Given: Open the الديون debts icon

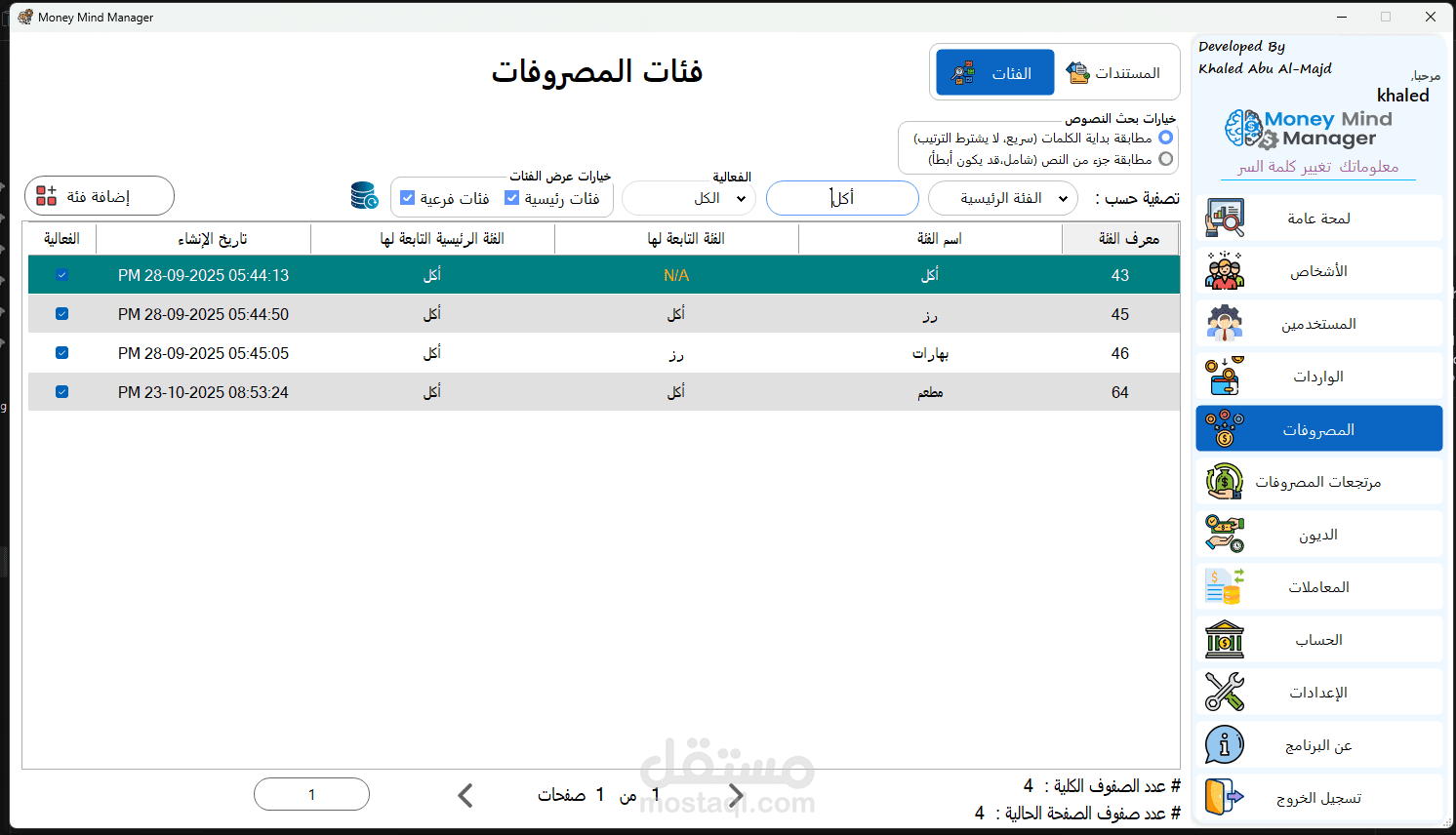Looking at the screenshot, I should [1225, 534].
